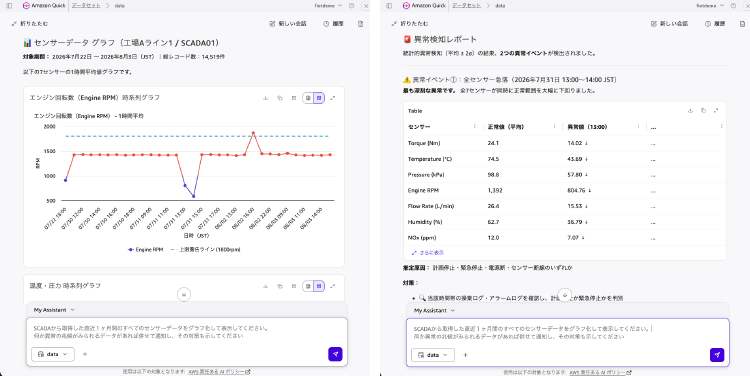Screen dimensions: 750x376
Task: Open data source dropdown in left chat
Action: [x=53, y=354]
